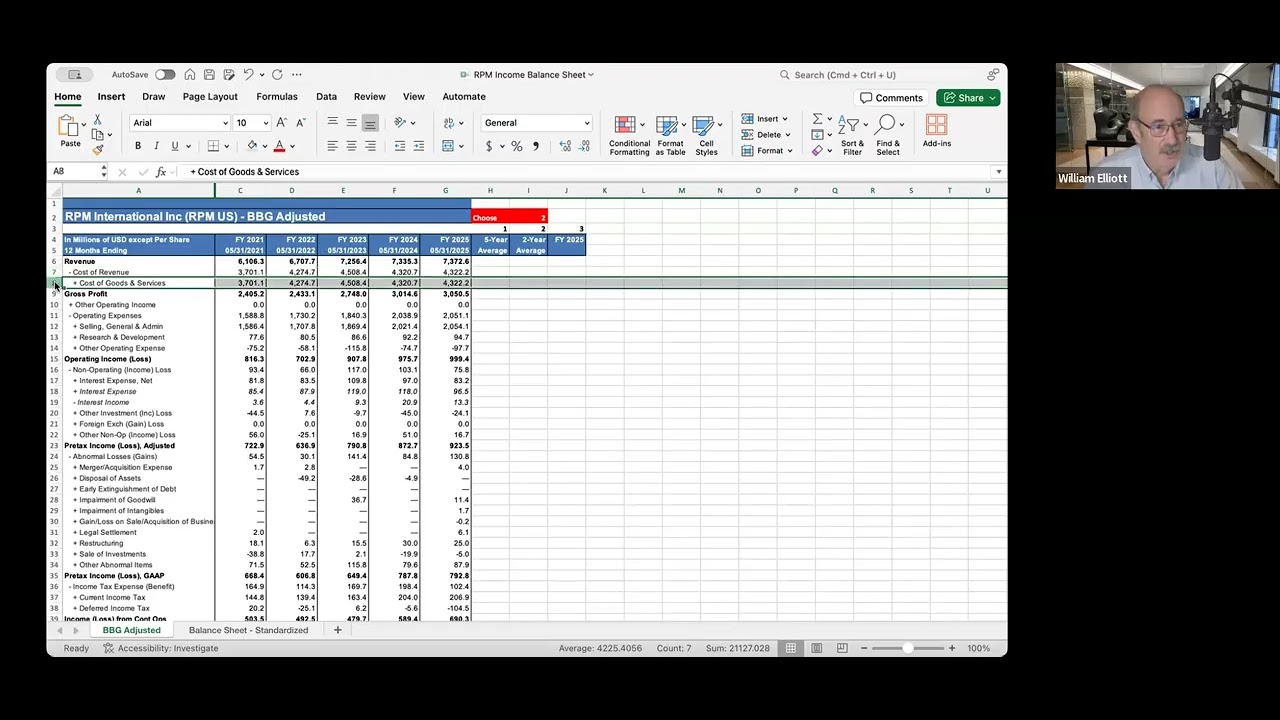Viewport: 1280px width, 720px height.
Task: Click the Undo arrow icon
Action: pyautogui.click(x=248, y=75)
